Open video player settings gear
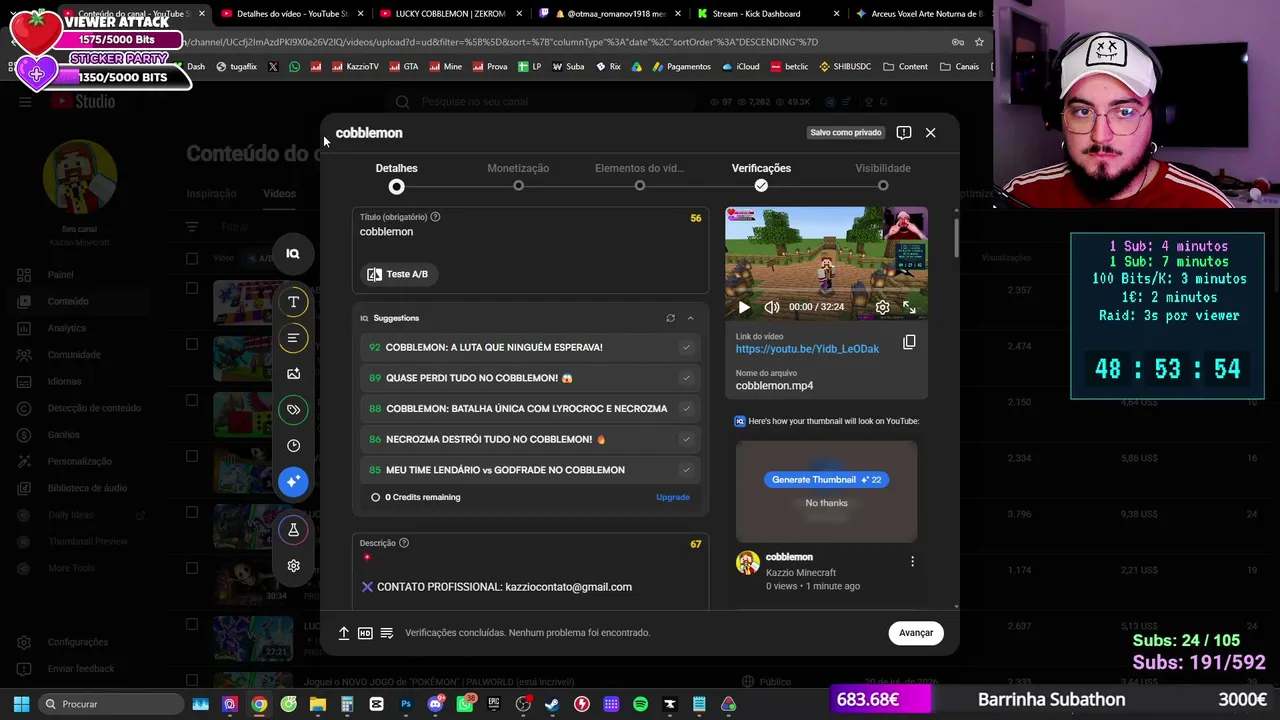Screen dimensions: 1280x720 click(882, 308)
